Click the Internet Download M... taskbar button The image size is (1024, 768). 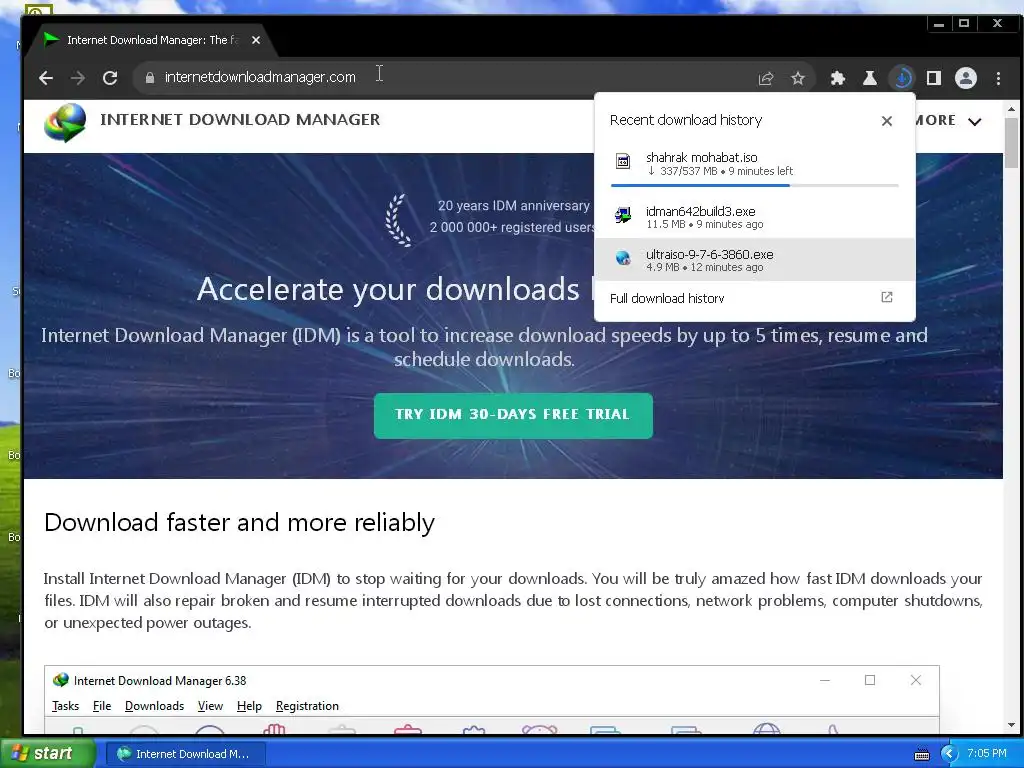(x=185, y=754)
